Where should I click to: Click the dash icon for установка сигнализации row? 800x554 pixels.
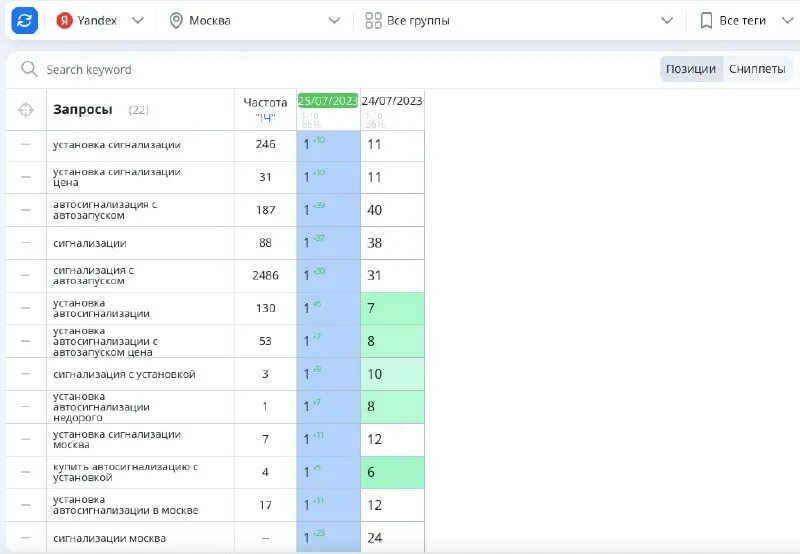(x=26, y=144)
